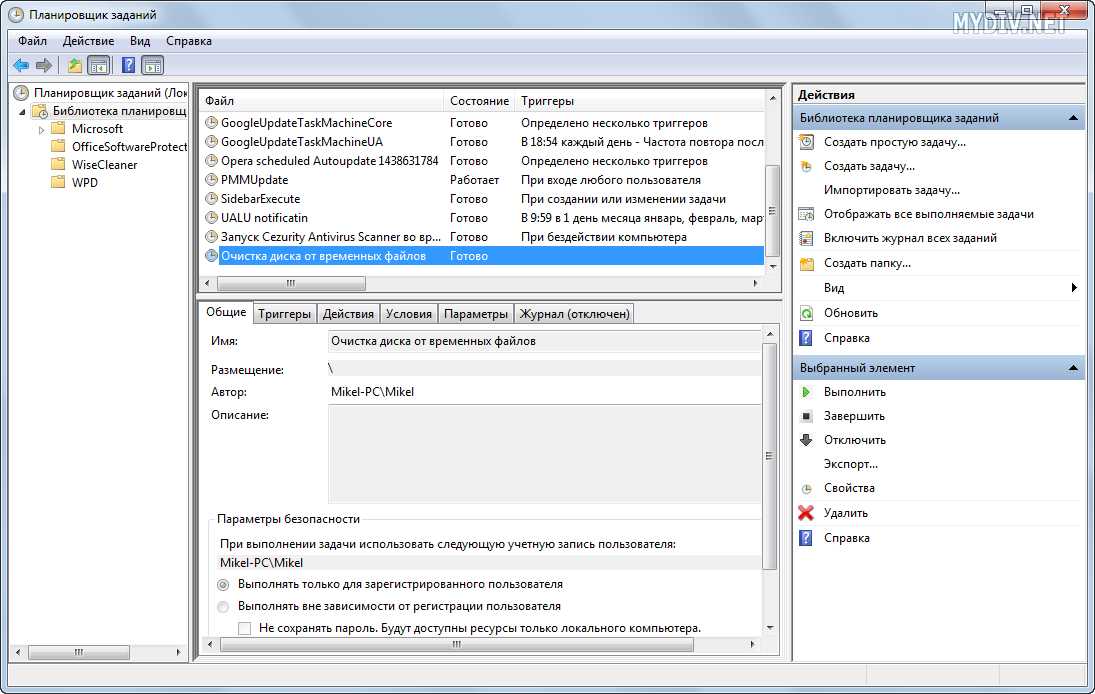Screen dimensions: 1095x694
Task: Click 'Создать простую задачу...' action link
Action: point(894,142)
